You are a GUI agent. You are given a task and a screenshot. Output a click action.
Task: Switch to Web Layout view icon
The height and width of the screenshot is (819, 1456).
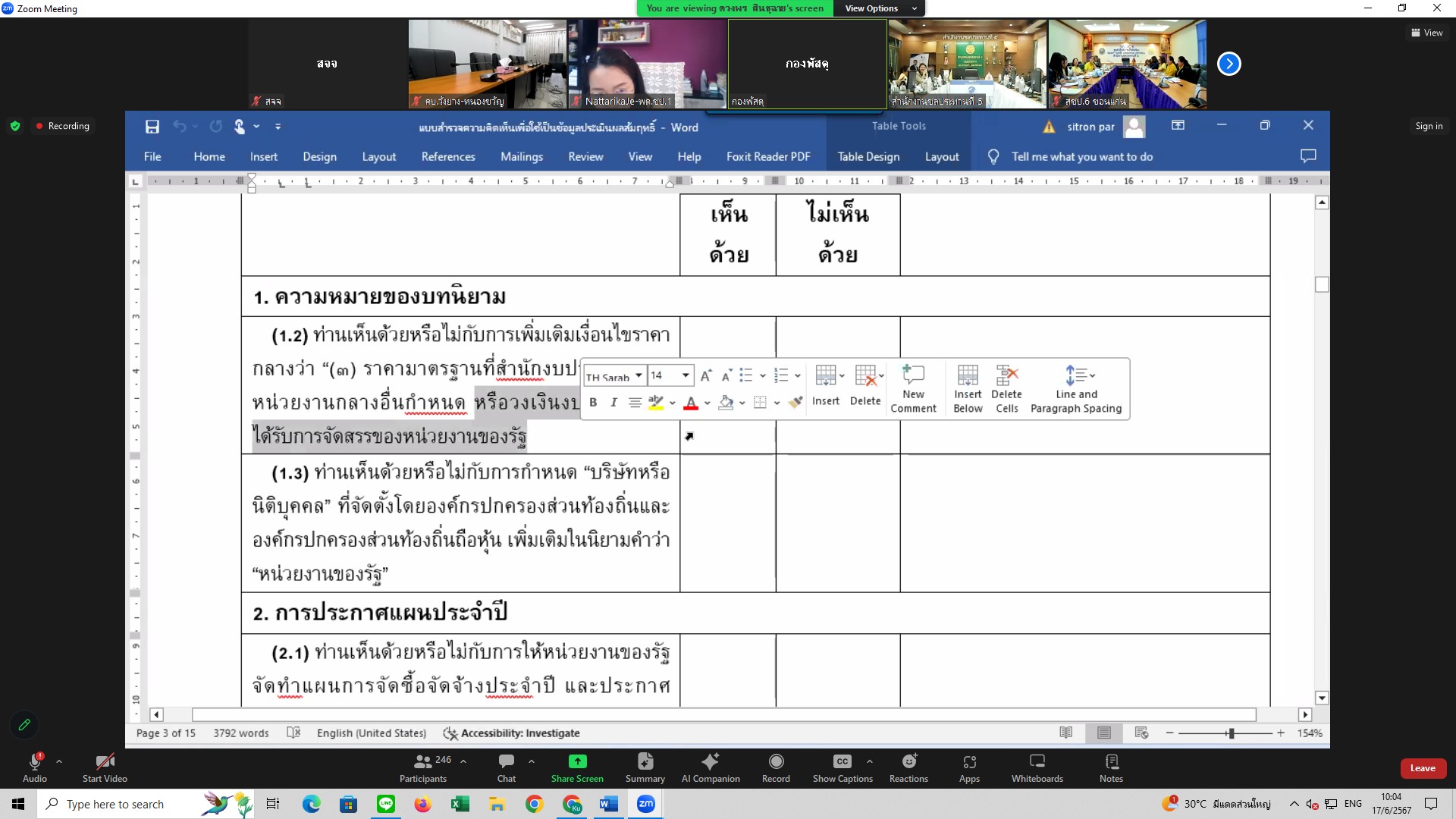(1141, 733)
